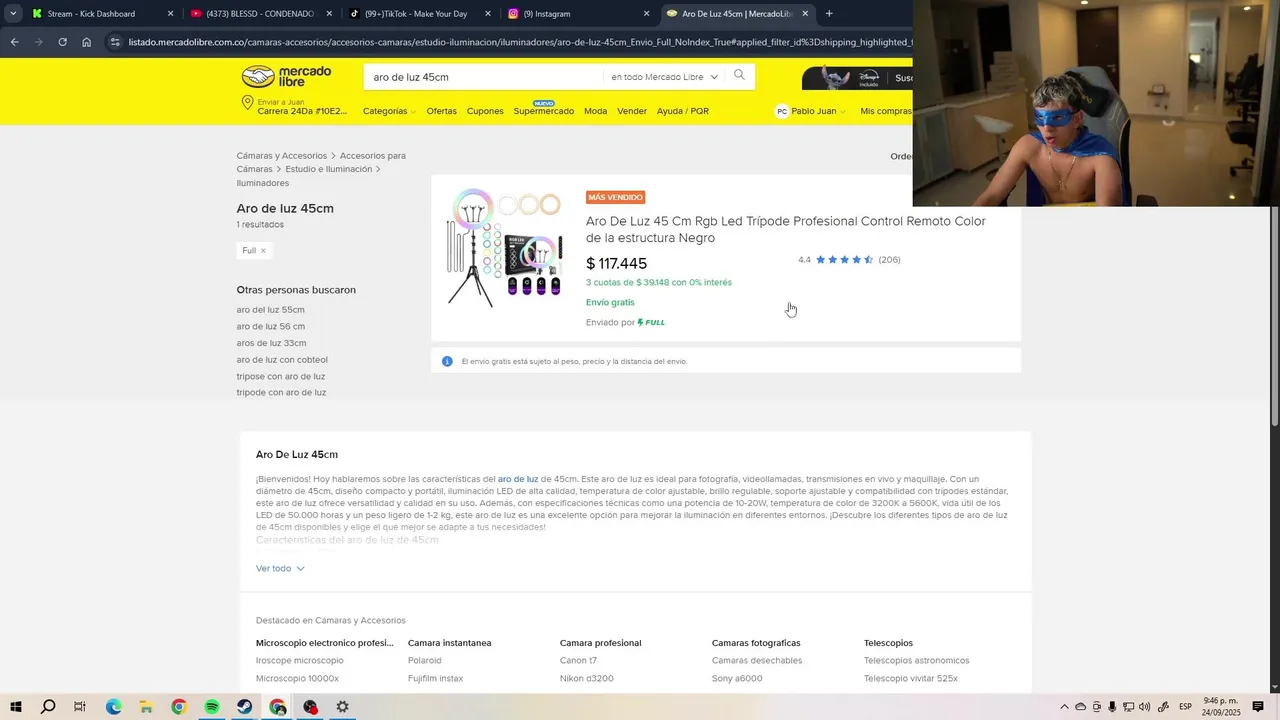Click Cámaras y Accesorios breadcrumb

[x=282, y=156]
